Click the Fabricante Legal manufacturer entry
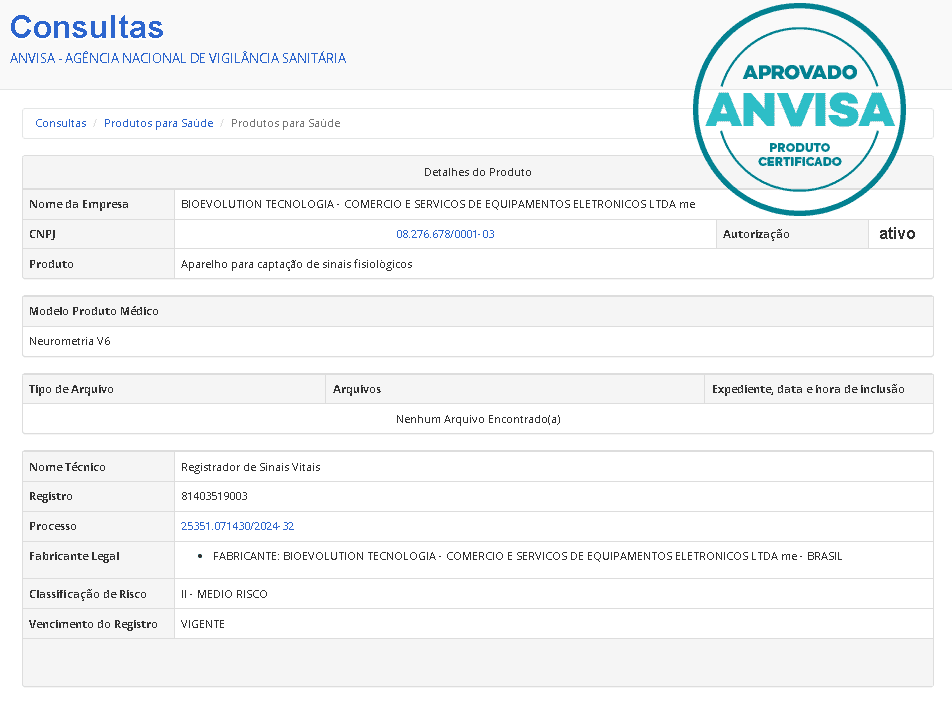The height and width of the screenshot is (702, 952). (527, 556)
